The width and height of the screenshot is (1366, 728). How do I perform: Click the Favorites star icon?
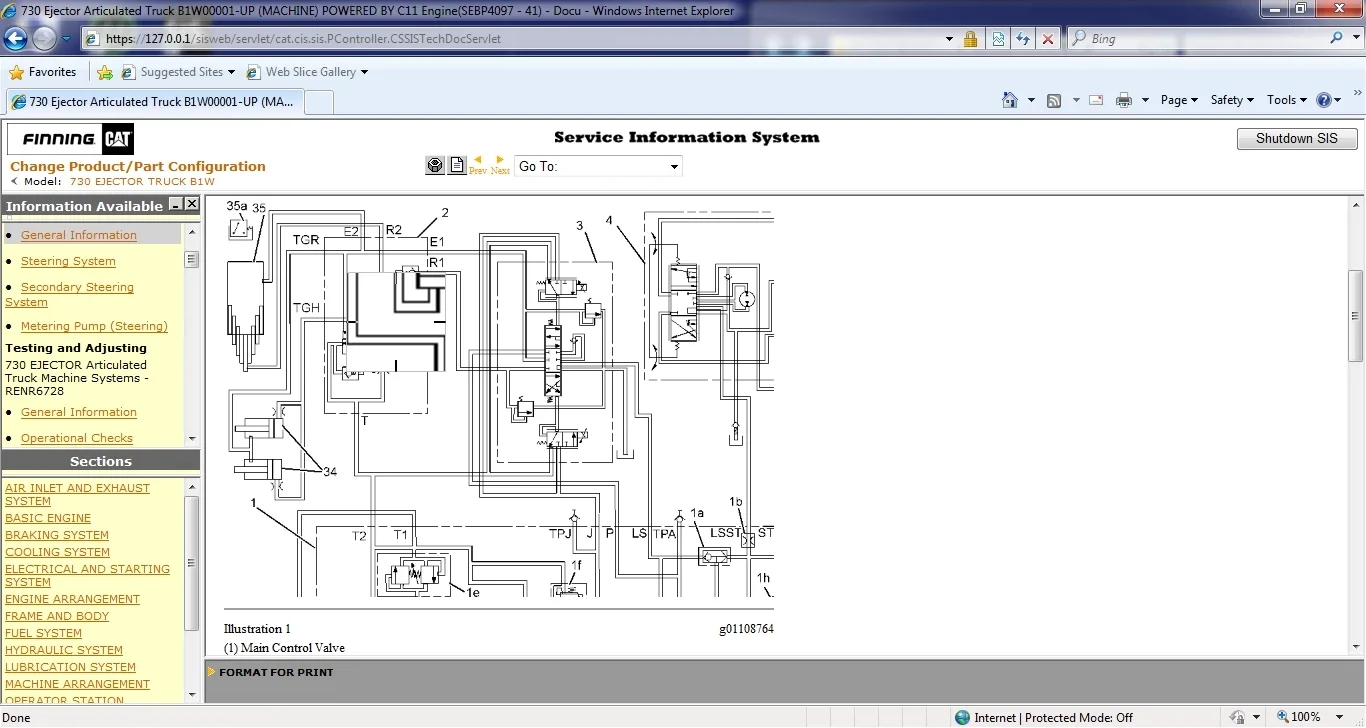[17, 72]
